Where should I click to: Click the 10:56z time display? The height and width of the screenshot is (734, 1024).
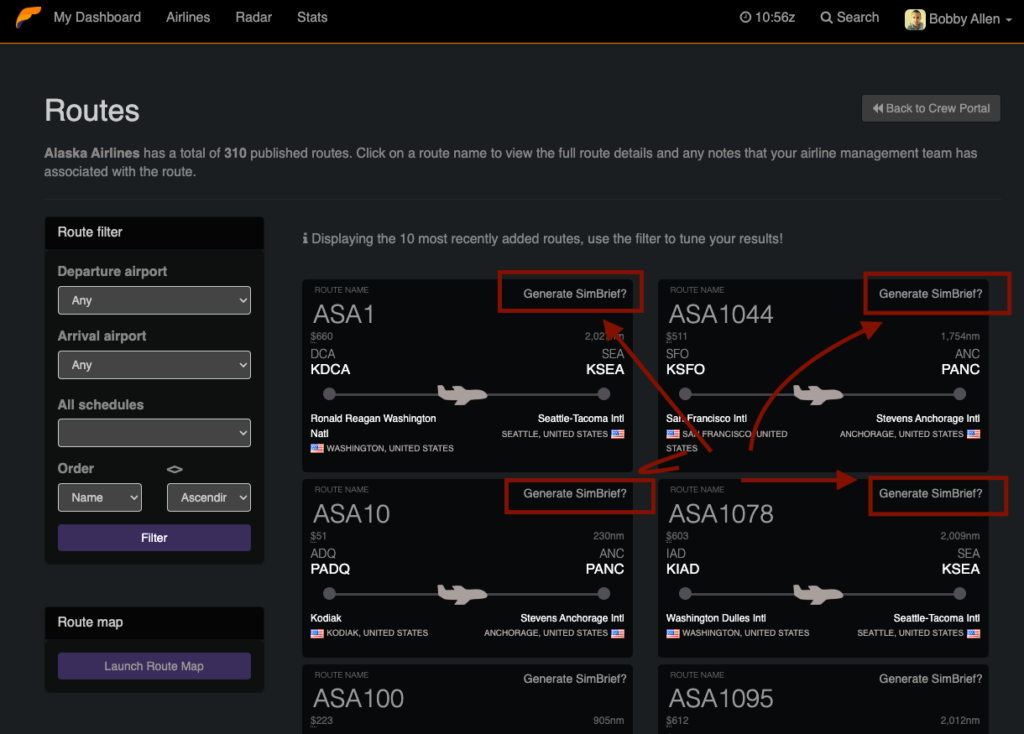click(775, 18)
